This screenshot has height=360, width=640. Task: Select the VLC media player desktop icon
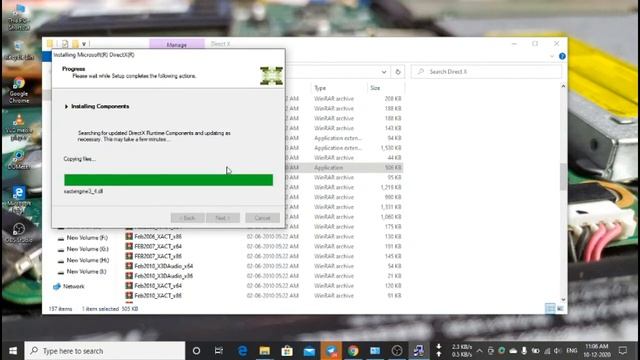pyautogui.click(x=19, y=127)
